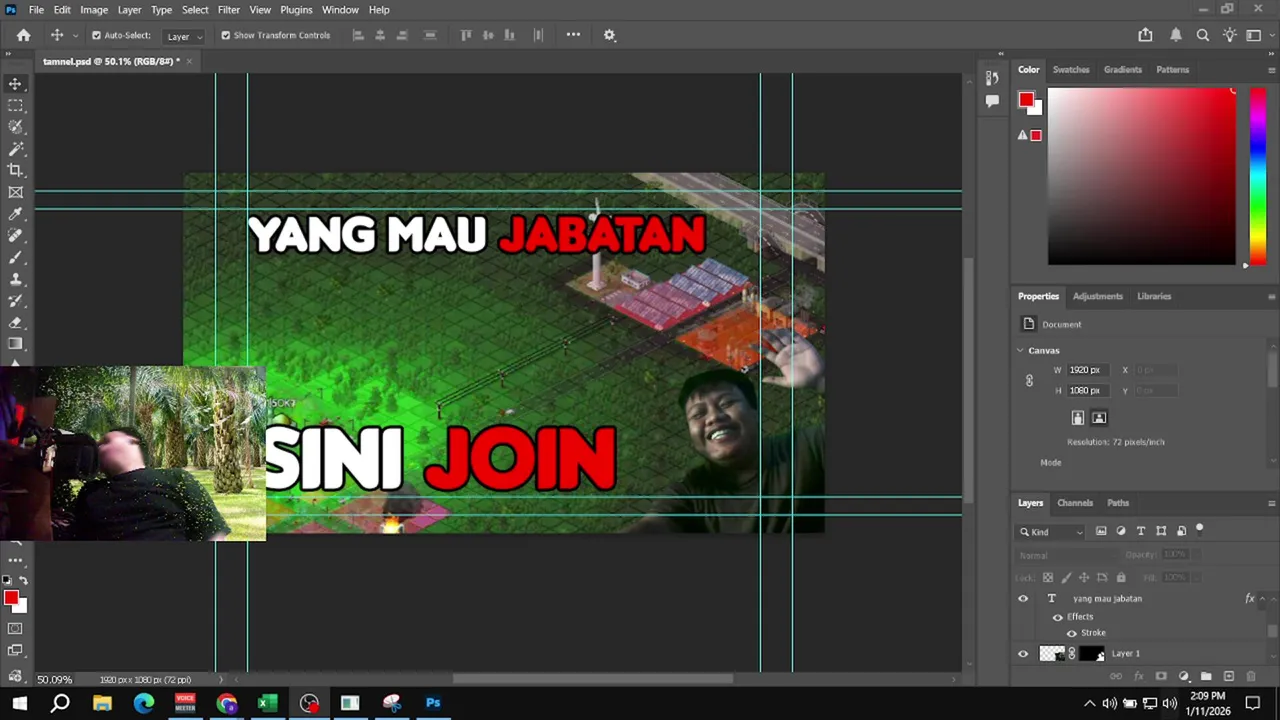Screen dimensions: 1280x720
Task: Select the History Brush tool
Action: [x=15, y=301]
